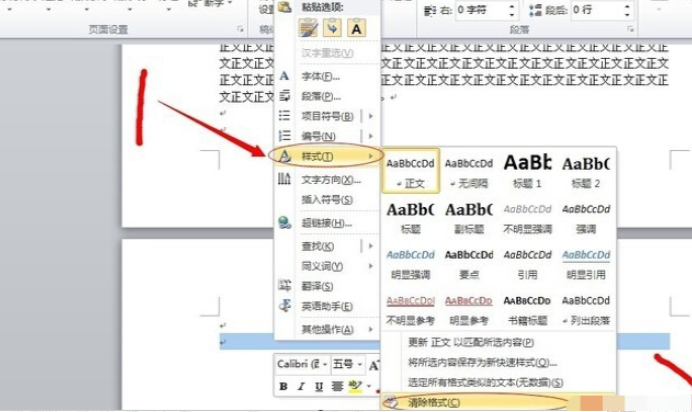Click the Bold button in mini toolbar

click(284, 386)
